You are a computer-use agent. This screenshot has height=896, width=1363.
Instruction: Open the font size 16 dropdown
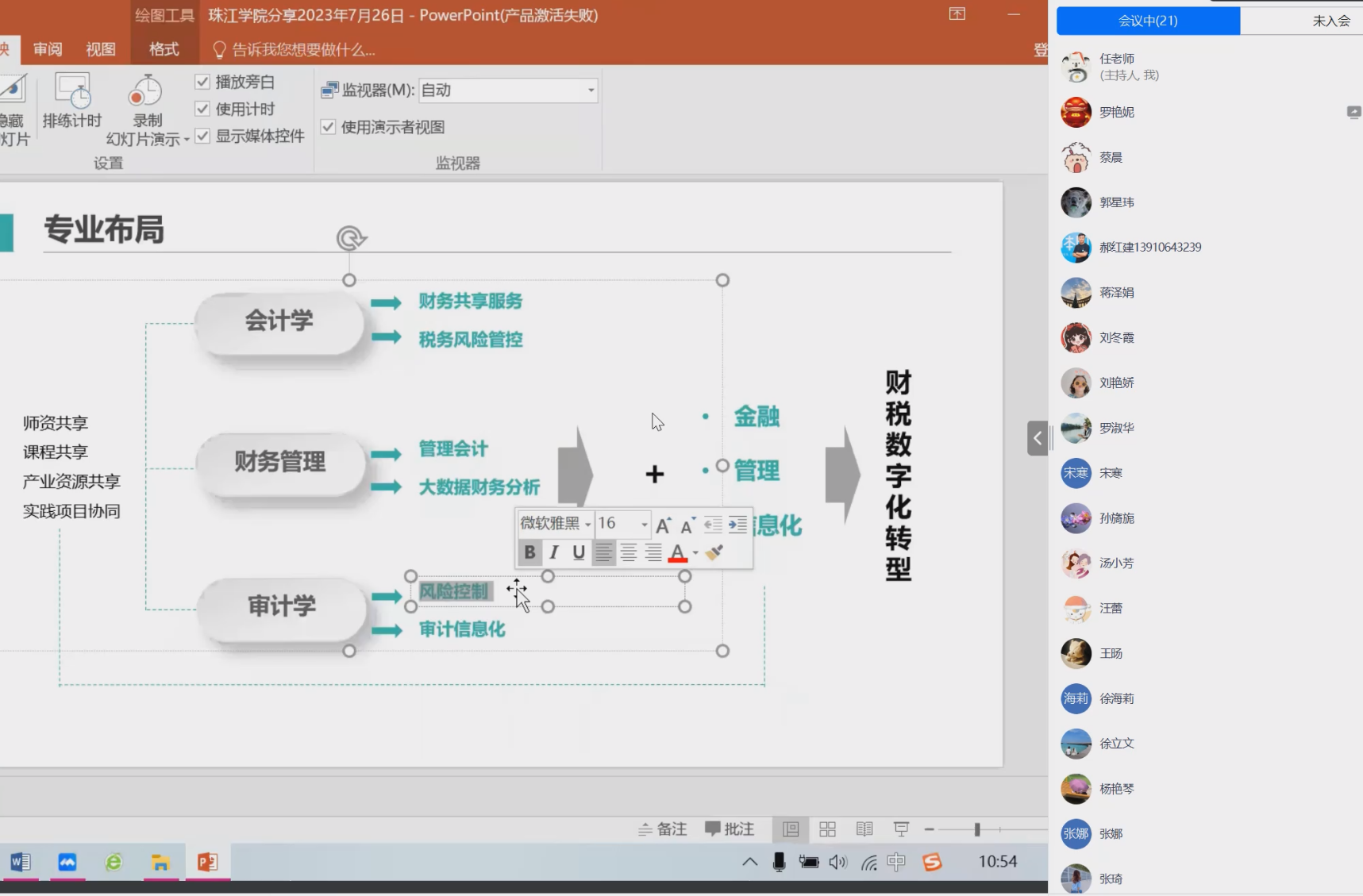point(644,525)
